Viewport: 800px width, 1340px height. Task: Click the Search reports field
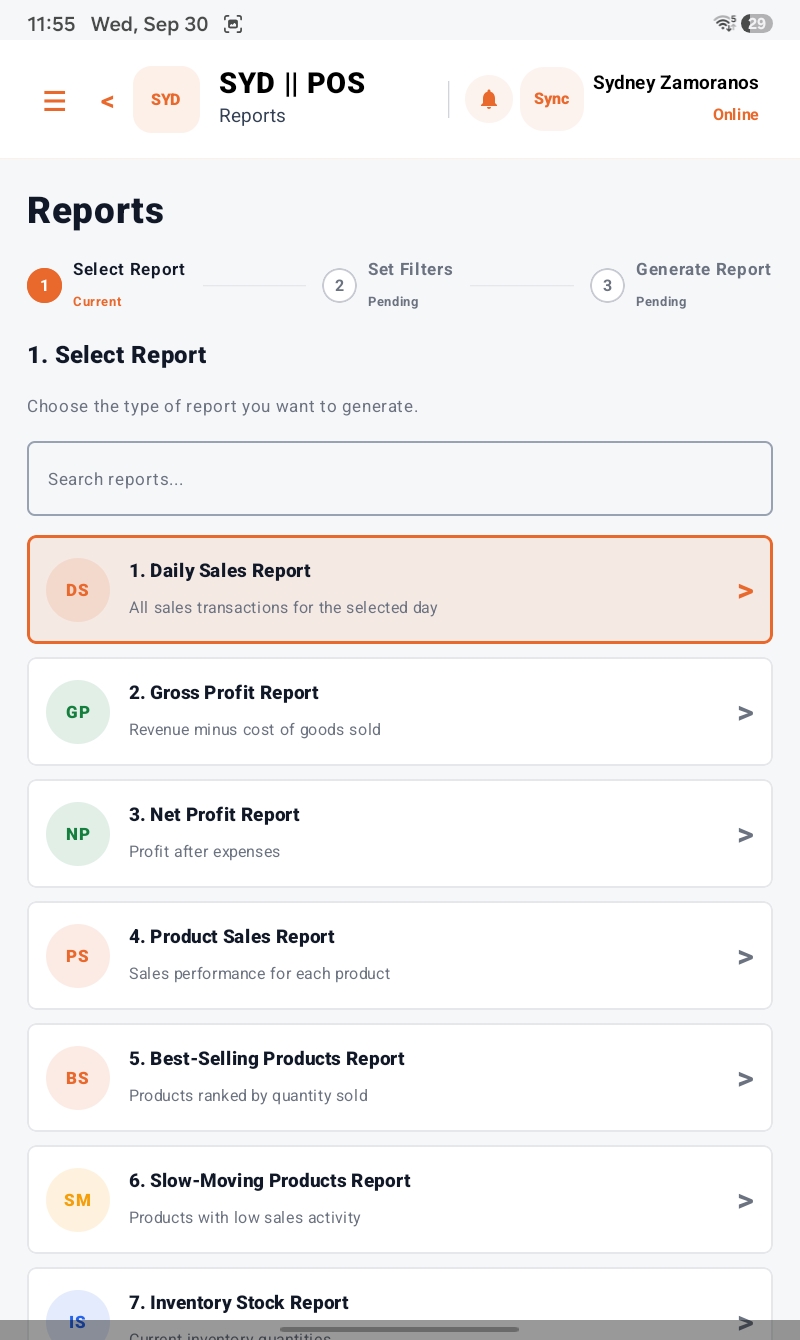400,479
